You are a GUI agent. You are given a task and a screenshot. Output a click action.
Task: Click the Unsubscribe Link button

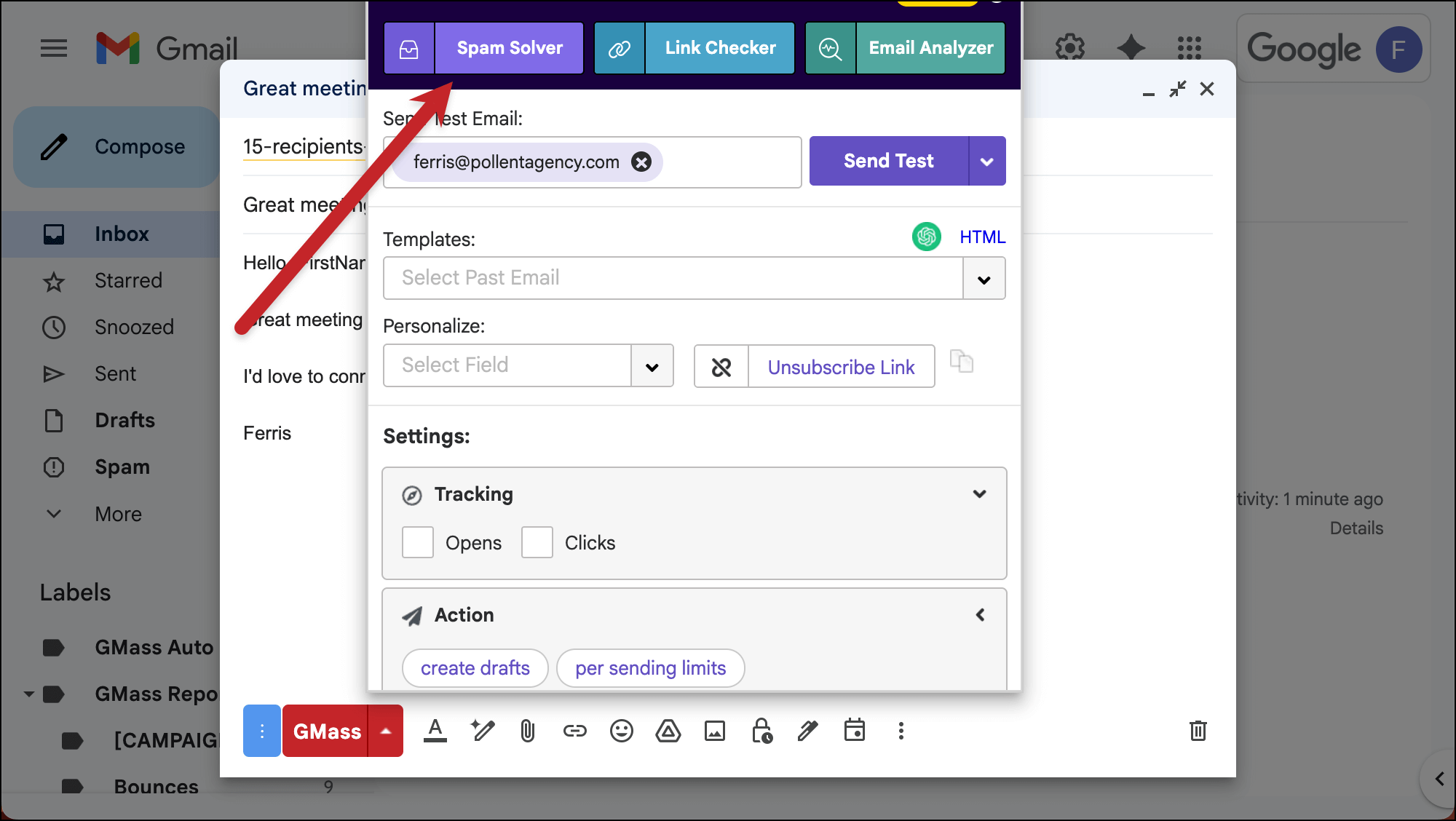click(840, 367)
